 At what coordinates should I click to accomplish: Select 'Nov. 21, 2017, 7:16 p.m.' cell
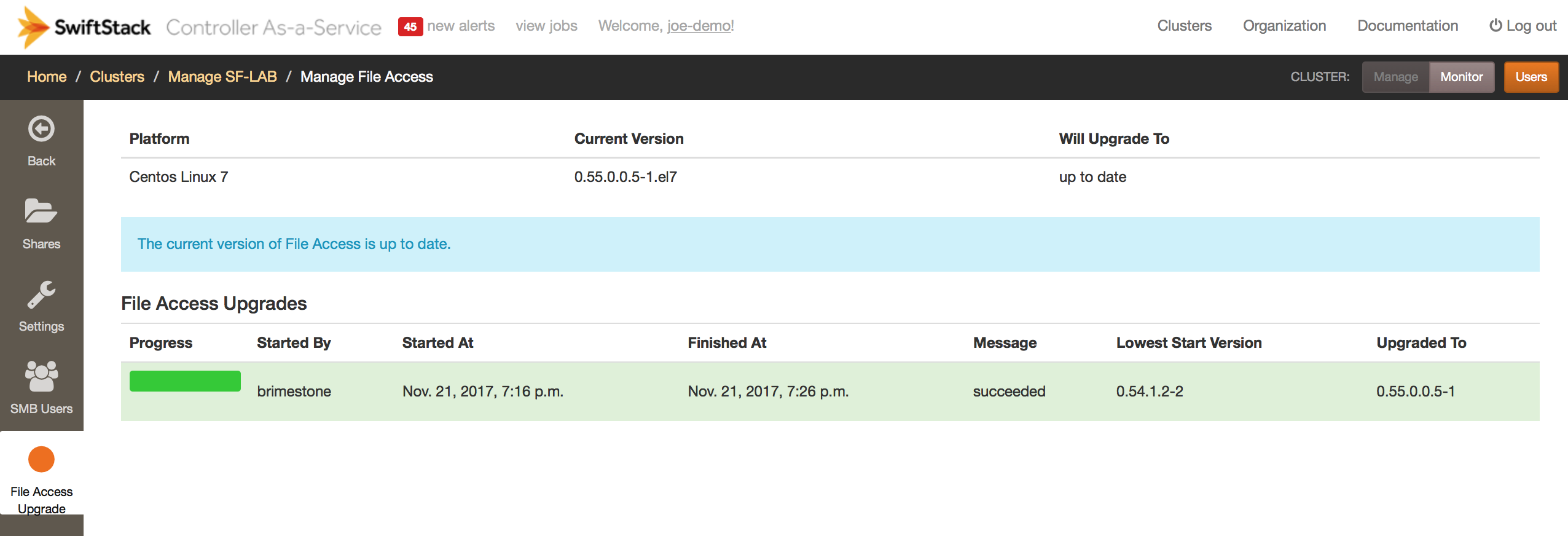tap(483, 392)
